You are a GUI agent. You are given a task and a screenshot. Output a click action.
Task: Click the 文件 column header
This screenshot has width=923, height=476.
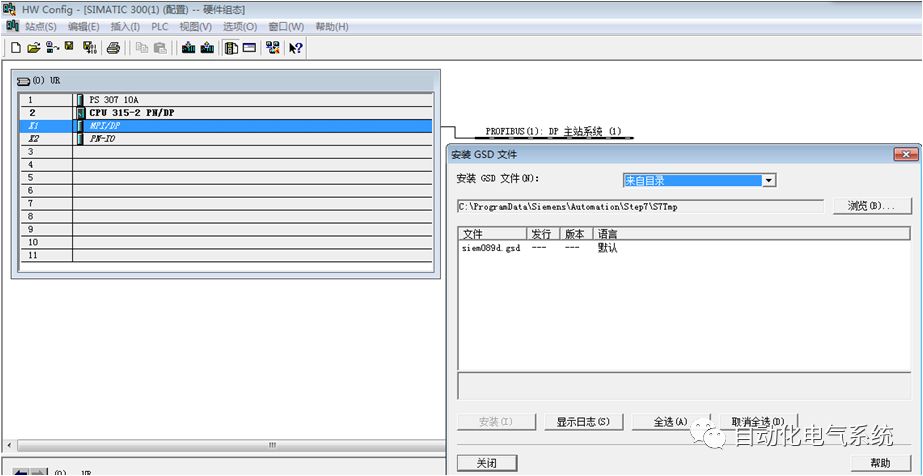(492, 234)
